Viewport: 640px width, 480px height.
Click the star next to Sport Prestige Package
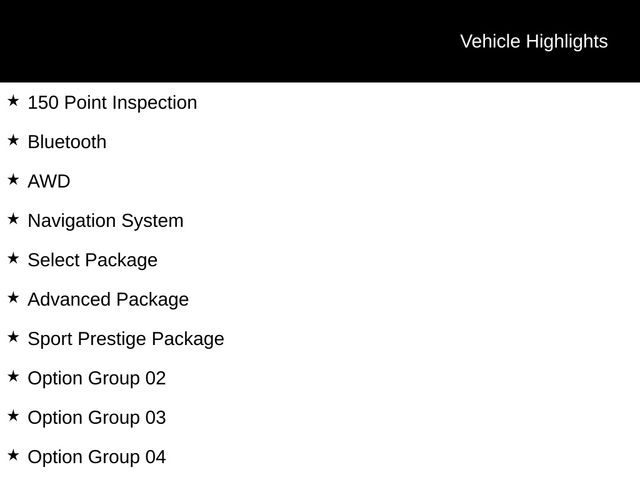[x=13, y=337]
